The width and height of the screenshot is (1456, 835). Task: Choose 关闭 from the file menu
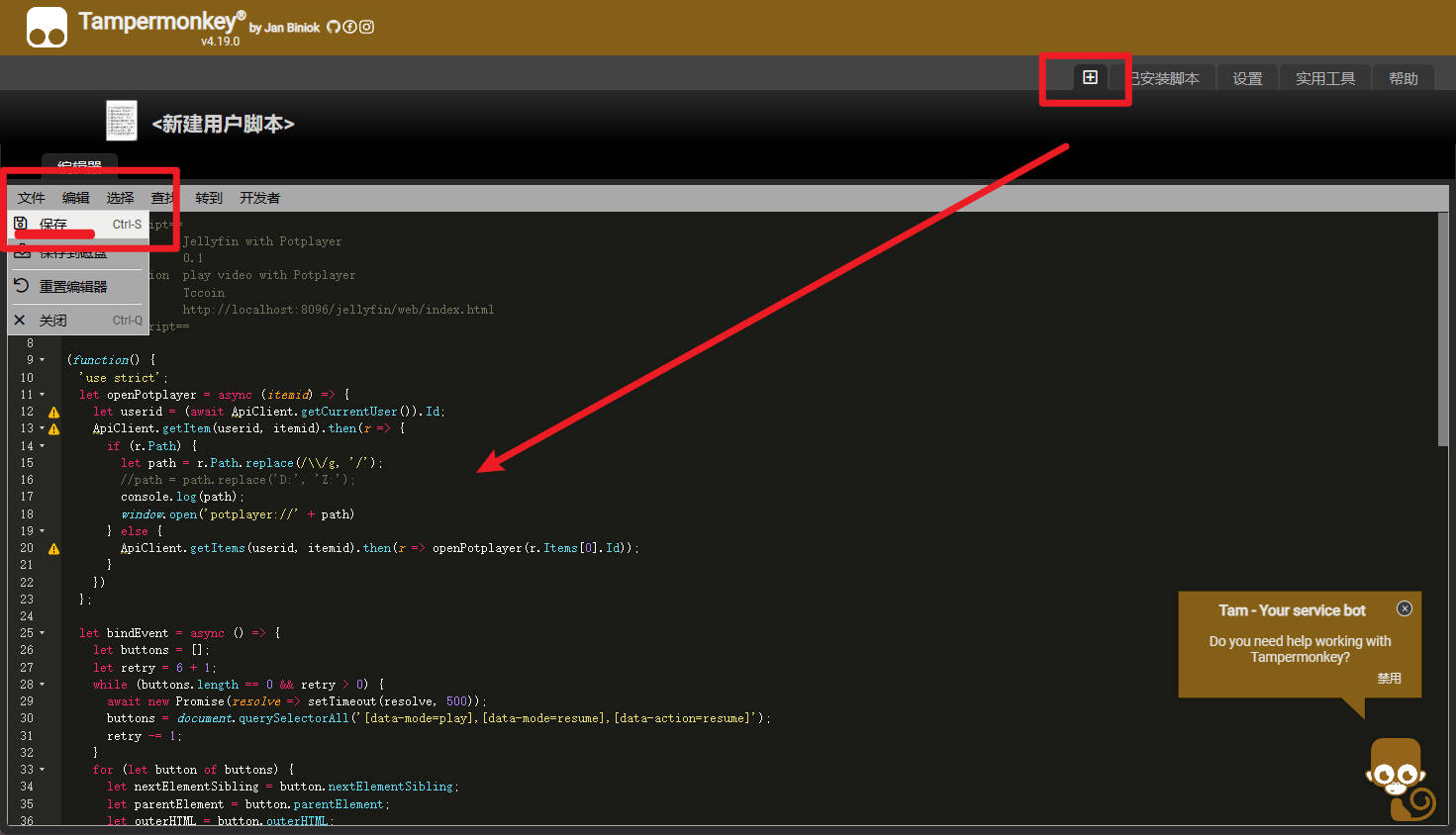tap(78, 320)
